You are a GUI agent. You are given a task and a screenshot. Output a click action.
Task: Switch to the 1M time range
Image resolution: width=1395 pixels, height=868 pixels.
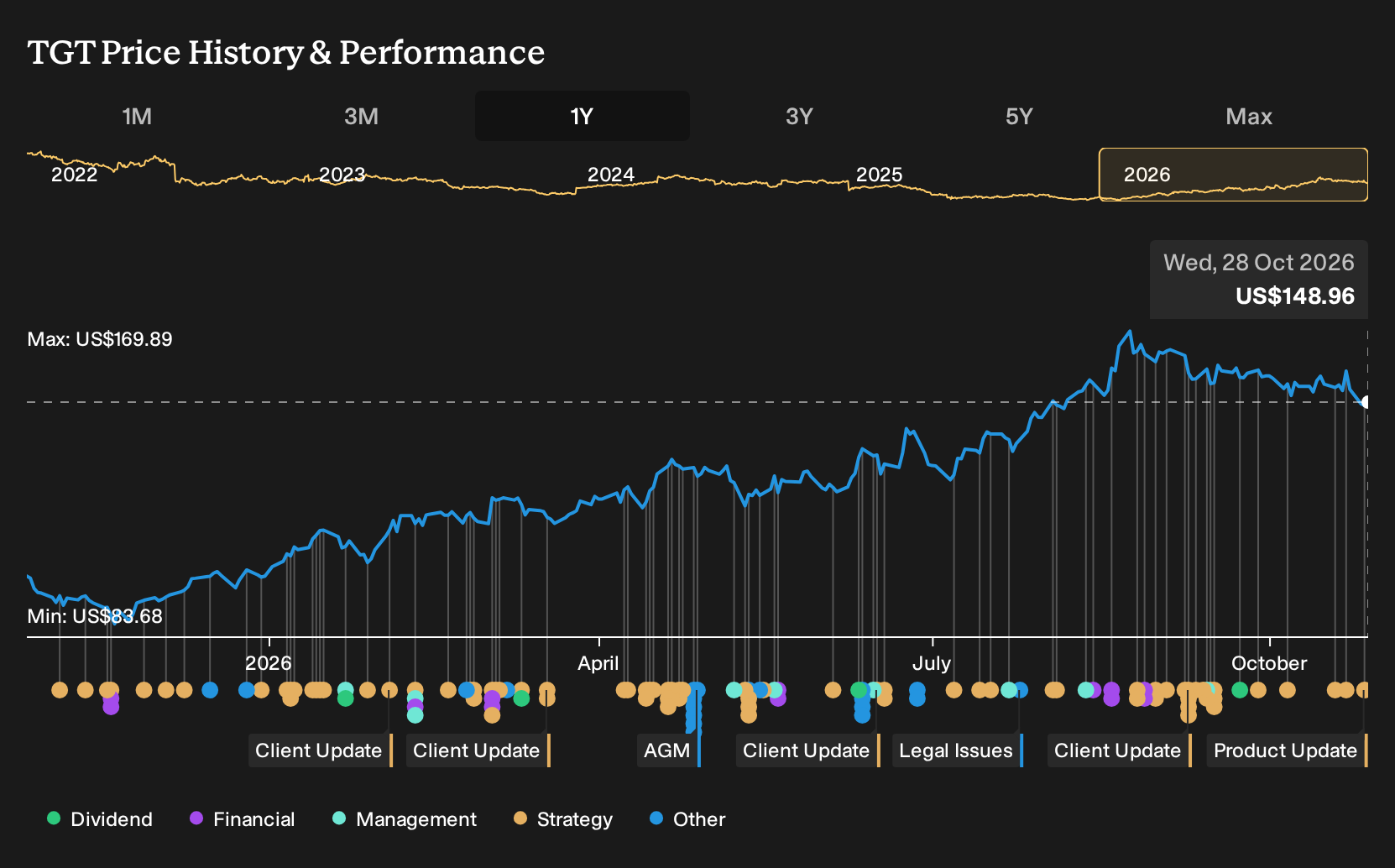coord(137,116)
